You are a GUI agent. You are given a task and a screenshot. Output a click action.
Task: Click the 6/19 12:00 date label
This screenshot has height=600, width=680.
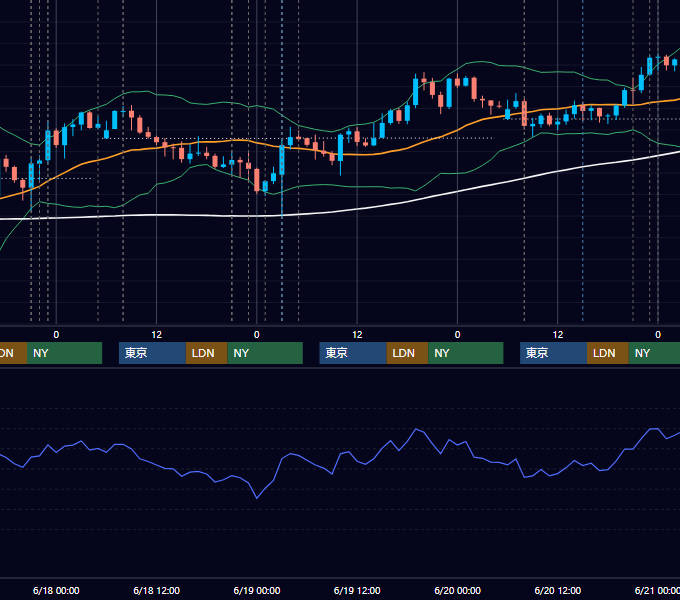357,590
